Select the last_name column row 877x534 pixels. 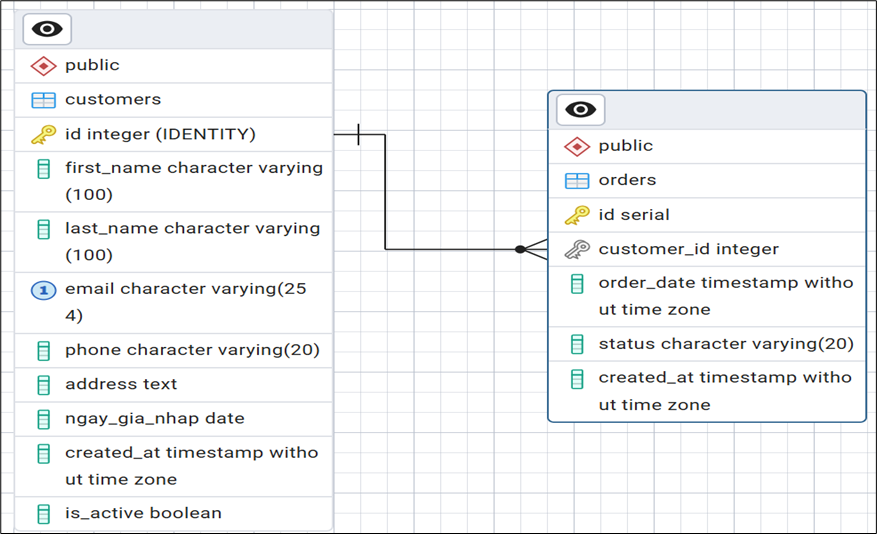pyautogui.click(x=192, y=241)
